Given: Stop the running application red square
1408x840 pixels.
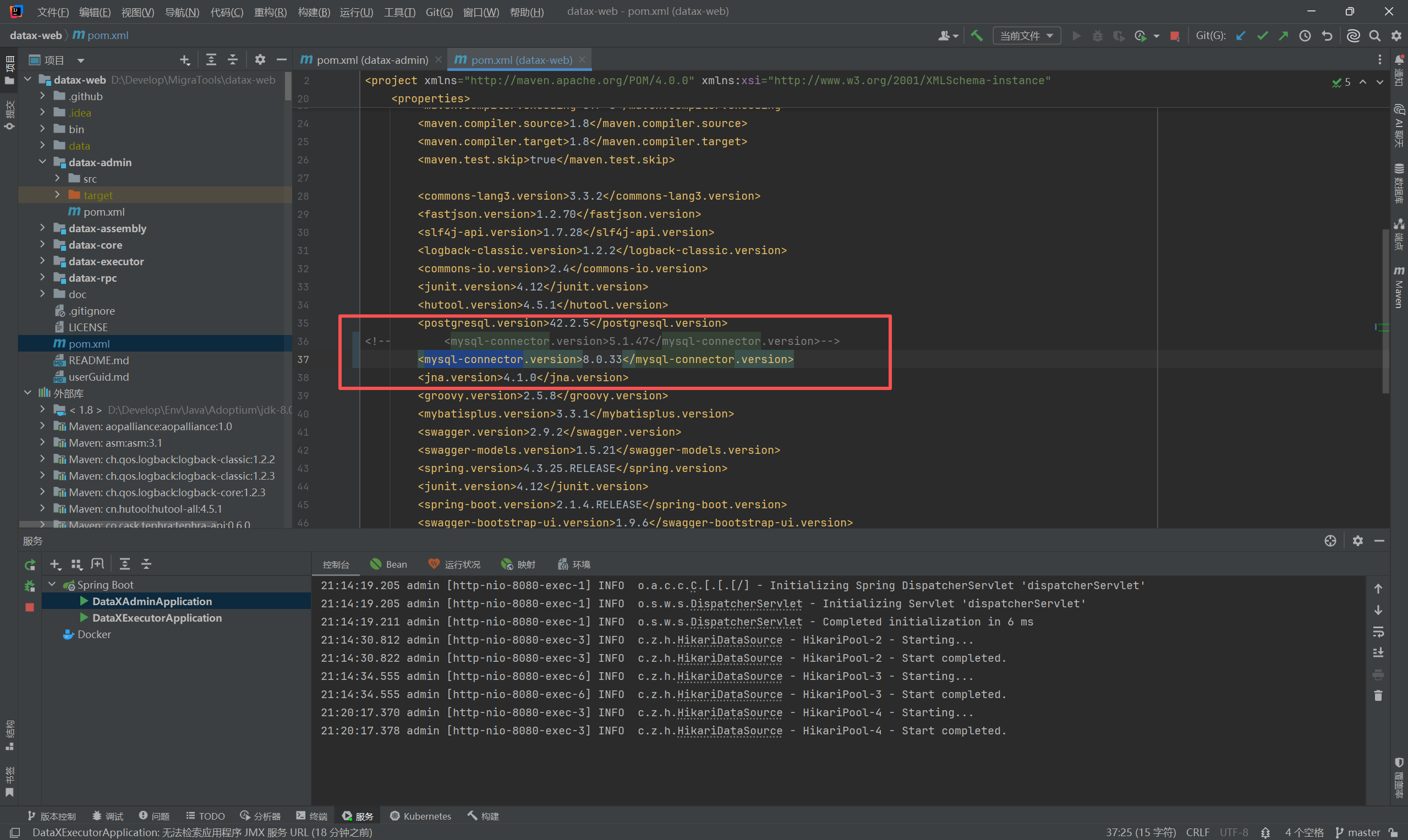Looking at the screenshot, I should click(x=30, y=607).
